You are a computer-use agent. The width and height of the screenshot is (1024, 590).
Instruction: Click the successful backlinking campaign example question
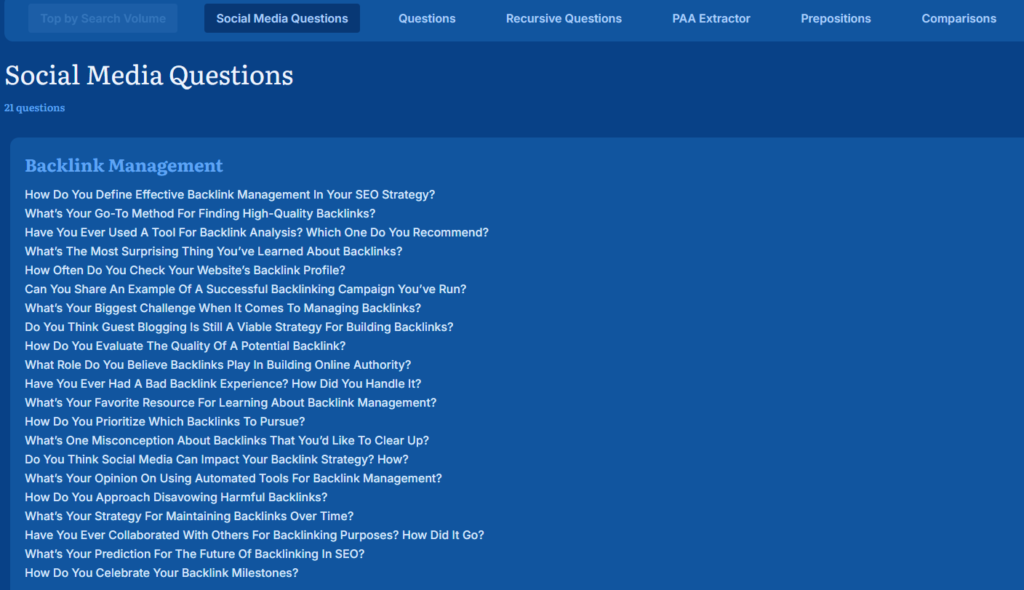point(245,289)
